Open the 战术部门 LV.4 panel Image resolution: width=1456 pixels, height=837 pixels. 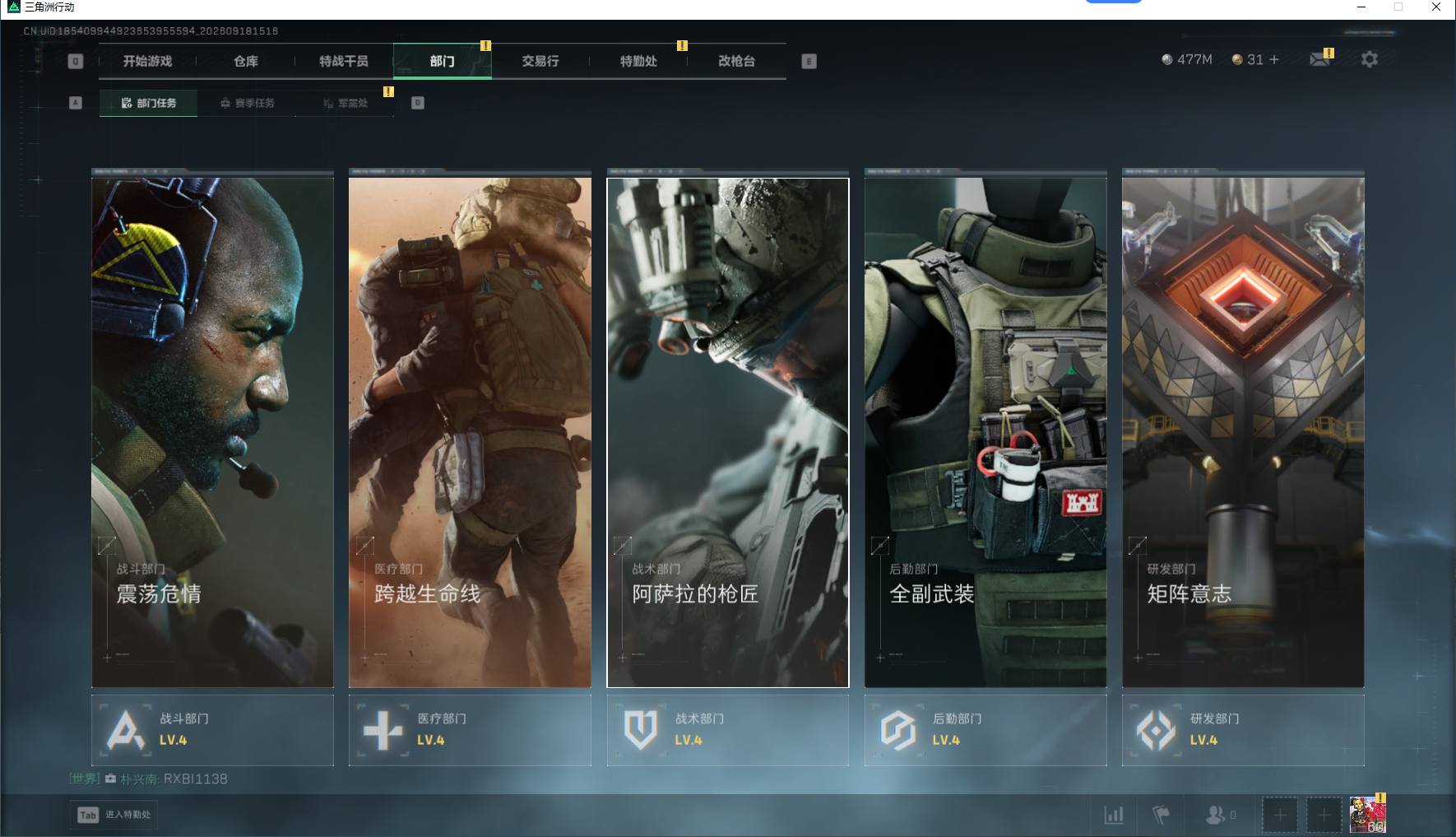[x=727, y=730]
